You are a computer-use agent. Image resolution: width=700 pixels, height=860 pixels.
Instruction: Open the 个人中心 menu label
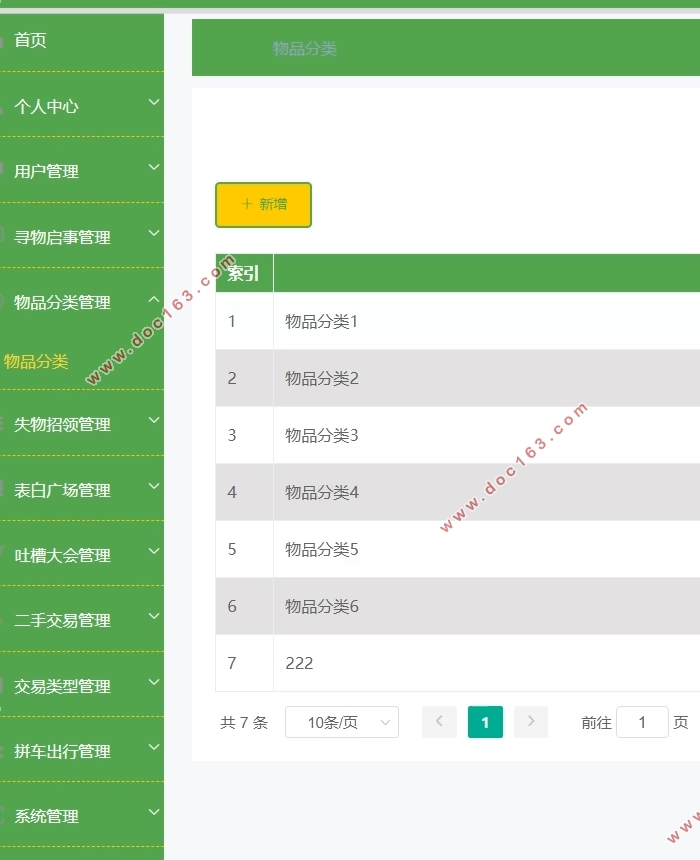click(46, 106)
